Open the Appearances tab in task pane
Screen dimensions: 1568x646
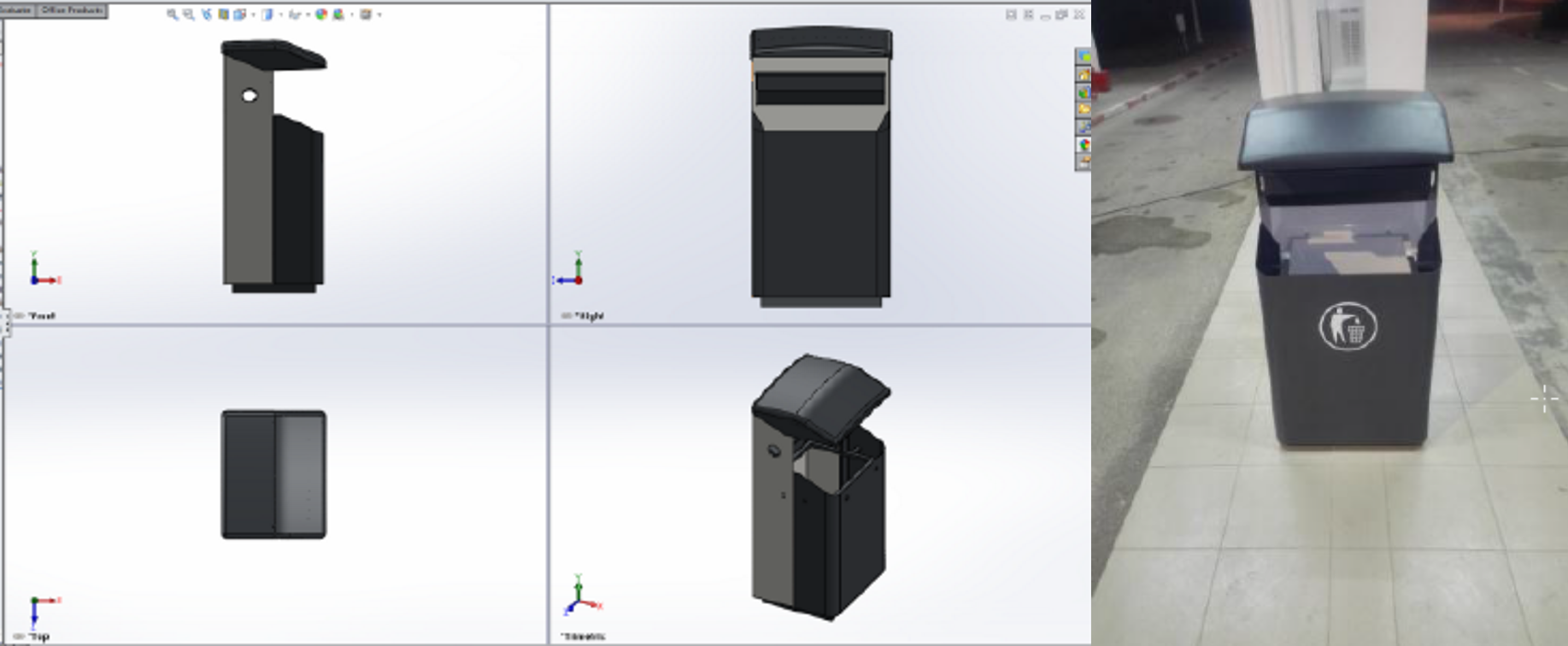click(x=1083, y=144)
